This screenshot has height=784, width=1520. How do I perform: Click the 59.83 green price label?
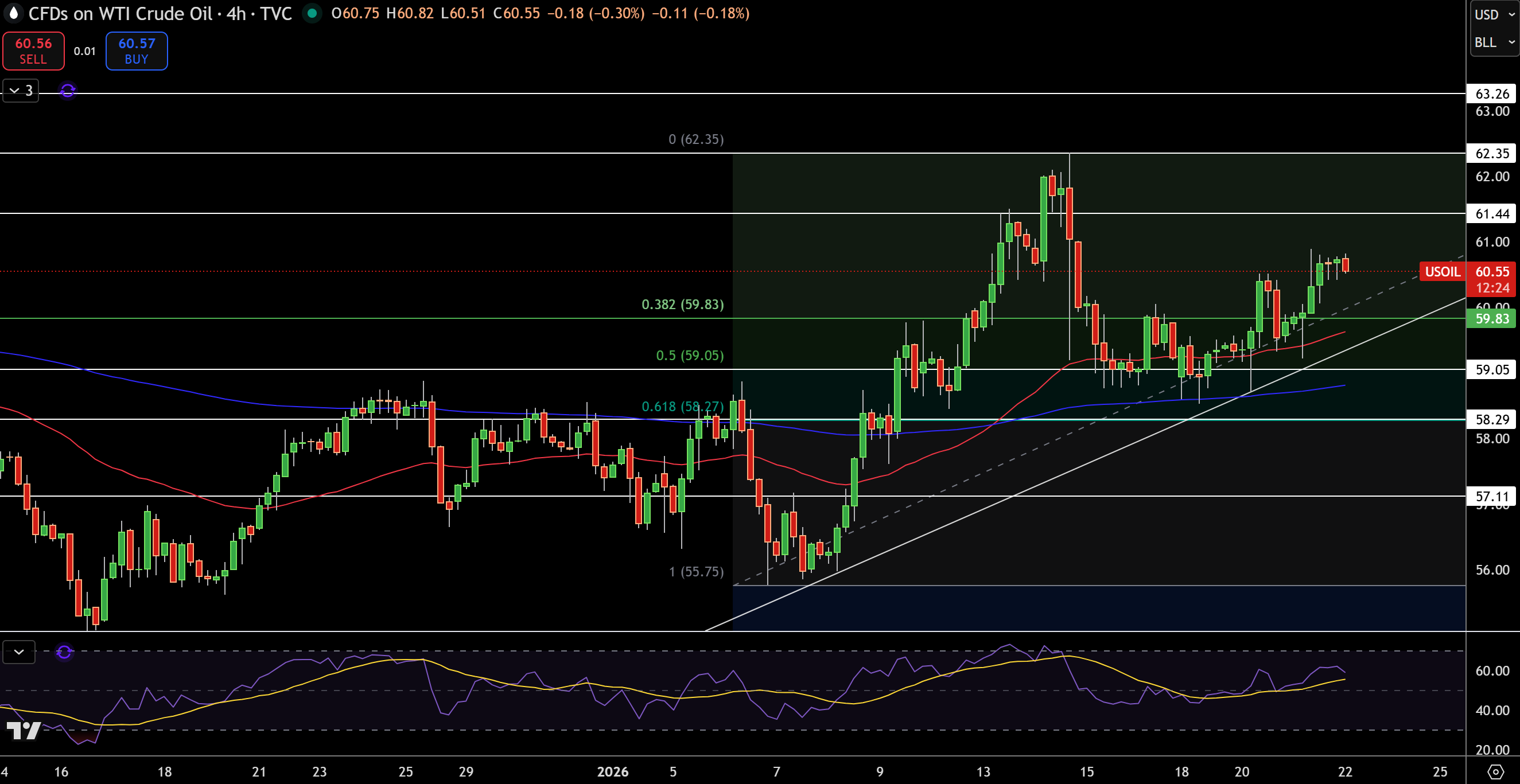(1492, 318)
